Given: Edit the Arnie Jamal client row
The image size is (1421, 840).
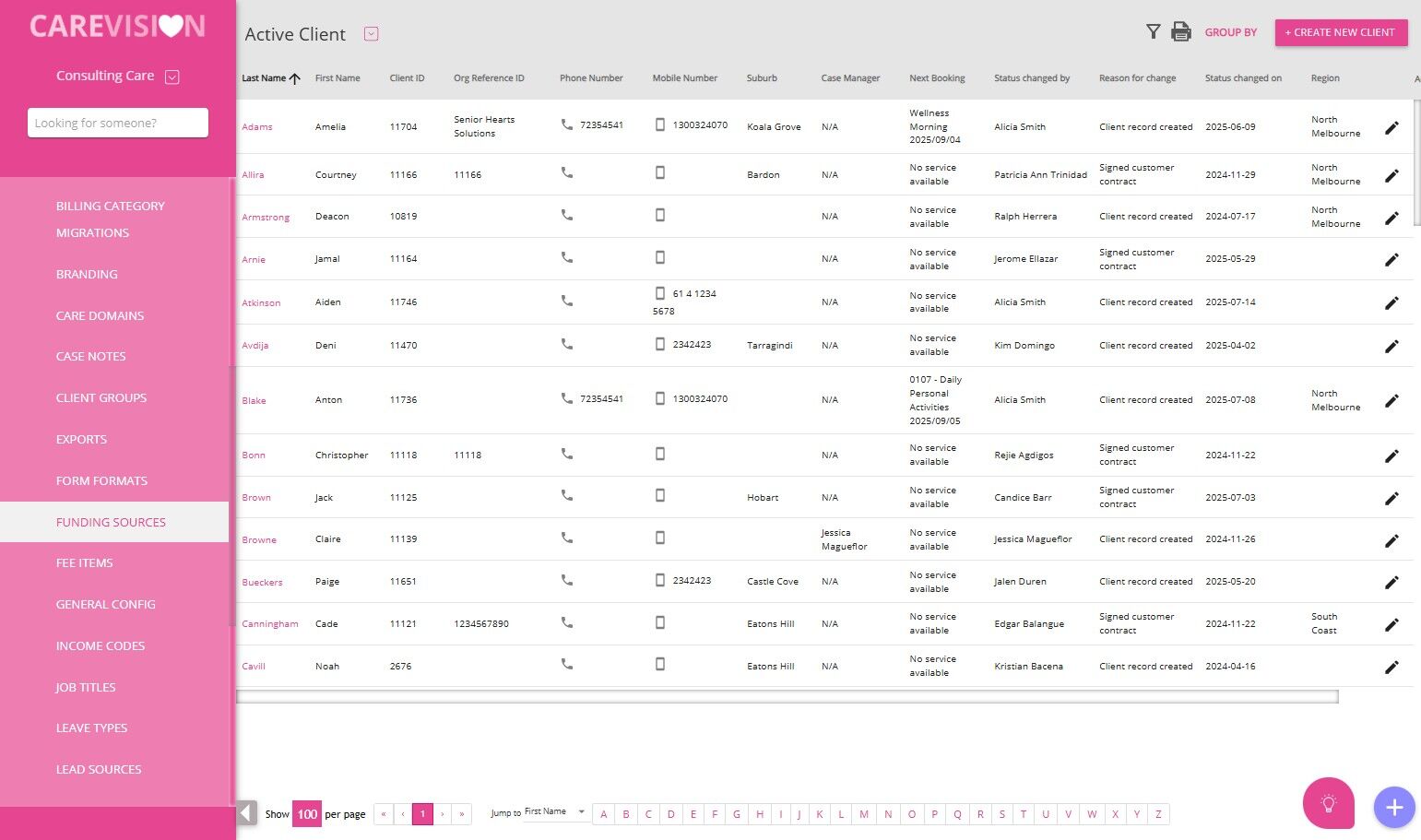Looking at the screenshot, I should [x=1391, y=260].
